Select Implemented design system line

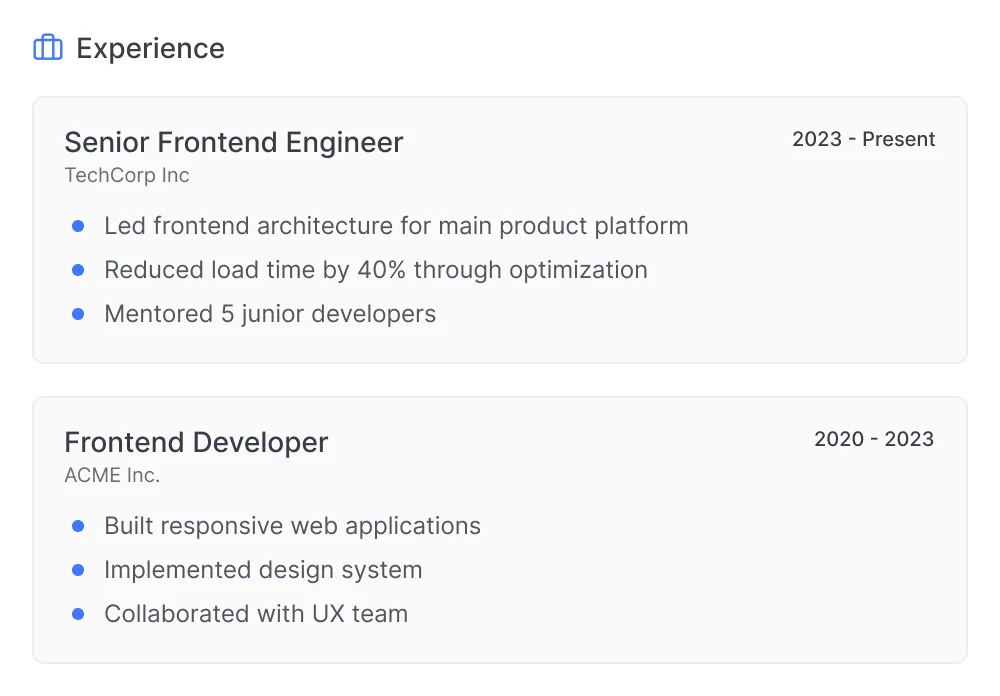click(263, 570)
